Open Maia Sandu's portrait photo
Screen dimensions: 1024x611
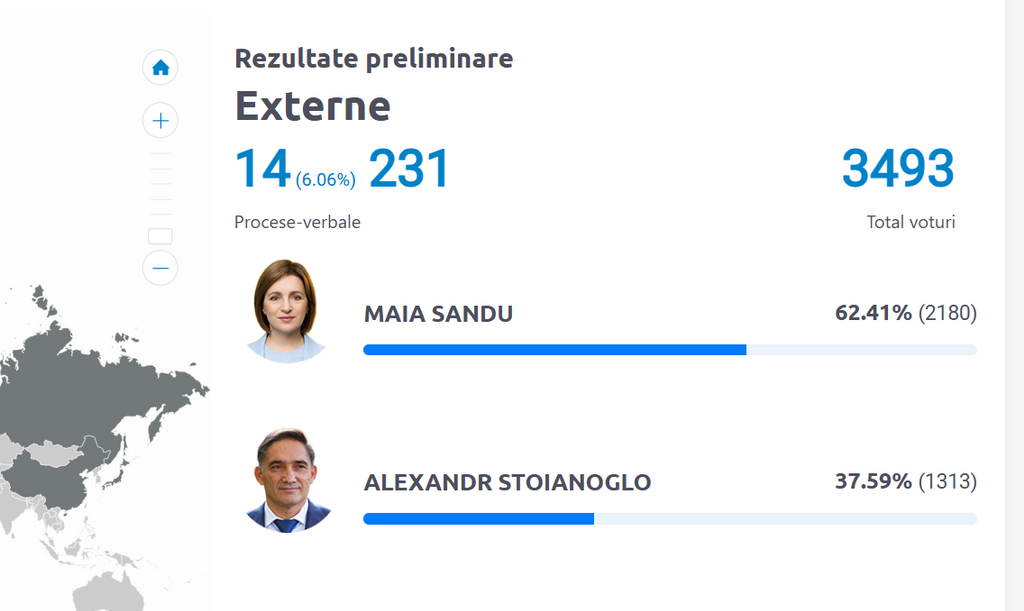pos(285,311)
